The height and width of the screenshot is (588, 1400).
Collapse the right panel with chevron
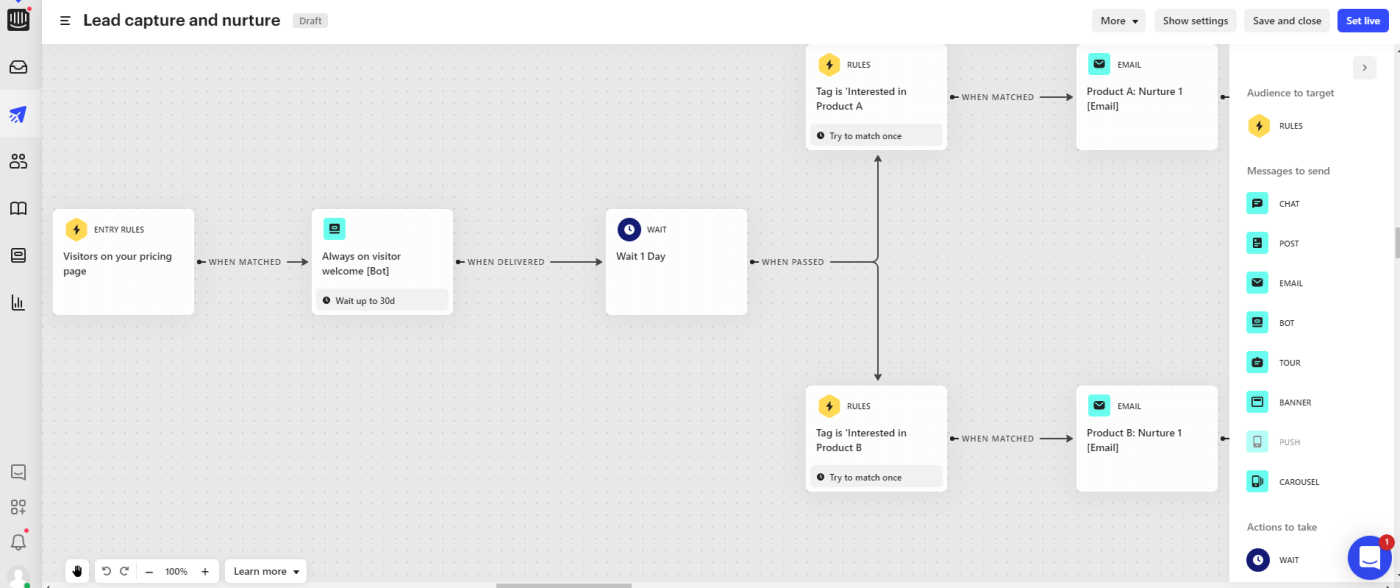(x=1364, y=67)
